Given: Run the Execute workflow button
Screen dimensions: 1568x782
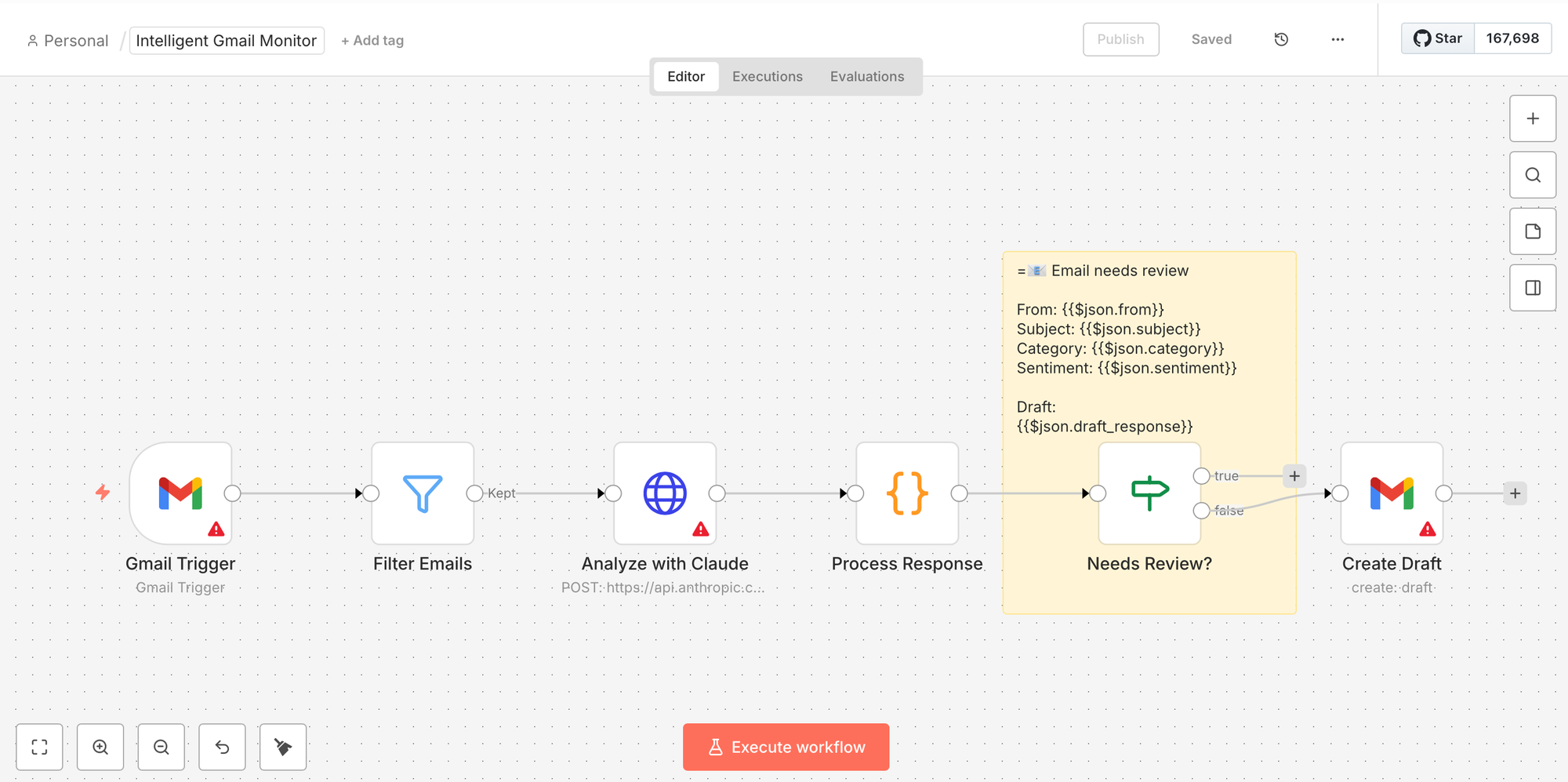Looking at the screenshot, I should pyautogui.click(x=786, y=747).
